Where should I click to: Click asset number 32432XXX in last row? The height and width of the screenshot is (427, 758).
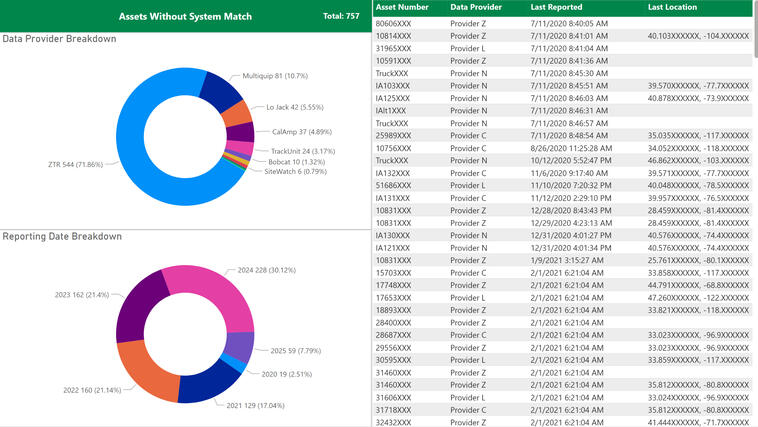pos(391,421)
